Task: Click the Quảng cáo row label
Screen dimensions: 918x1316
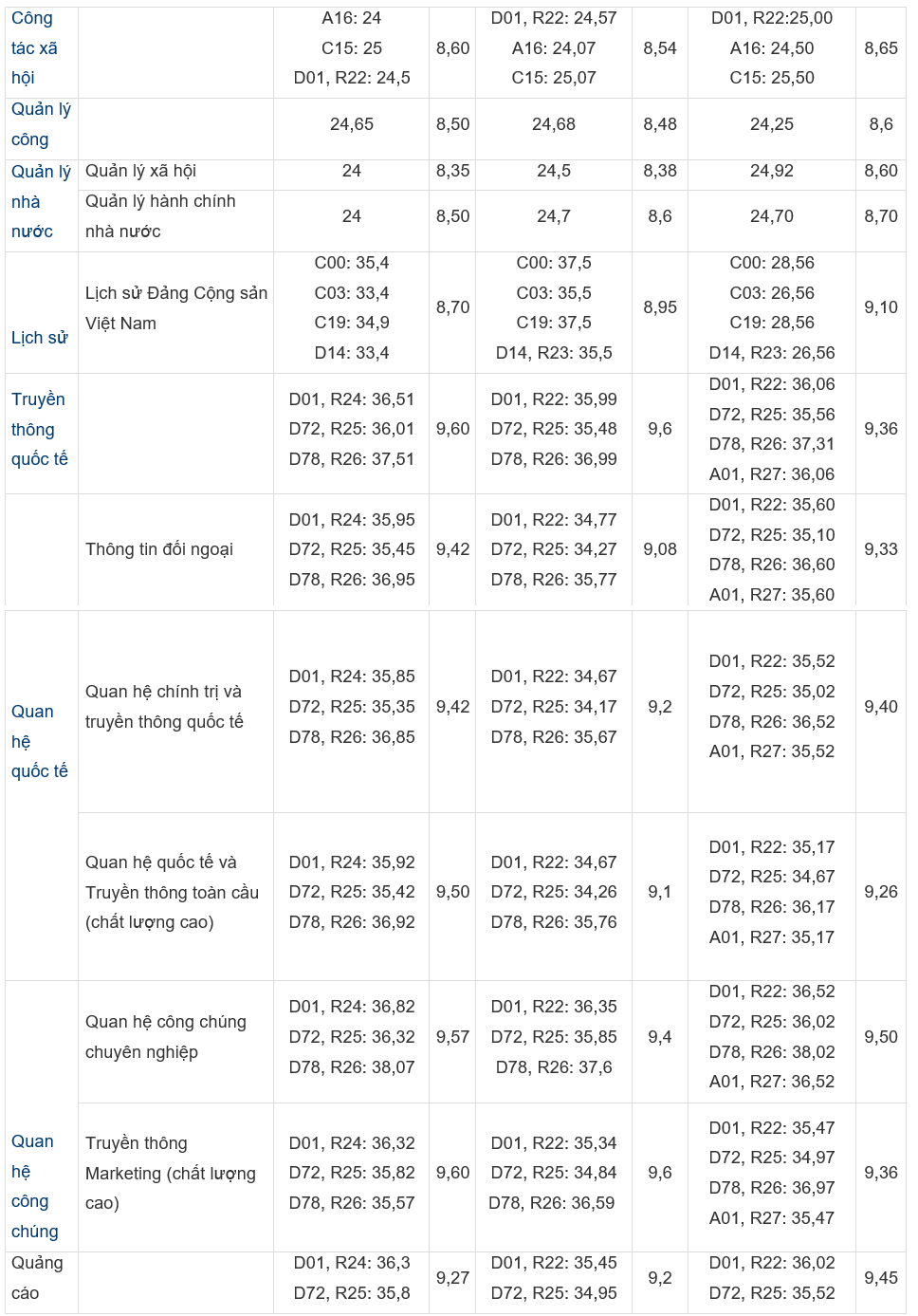Action: pyautogui.click(x=37, y=1278)
